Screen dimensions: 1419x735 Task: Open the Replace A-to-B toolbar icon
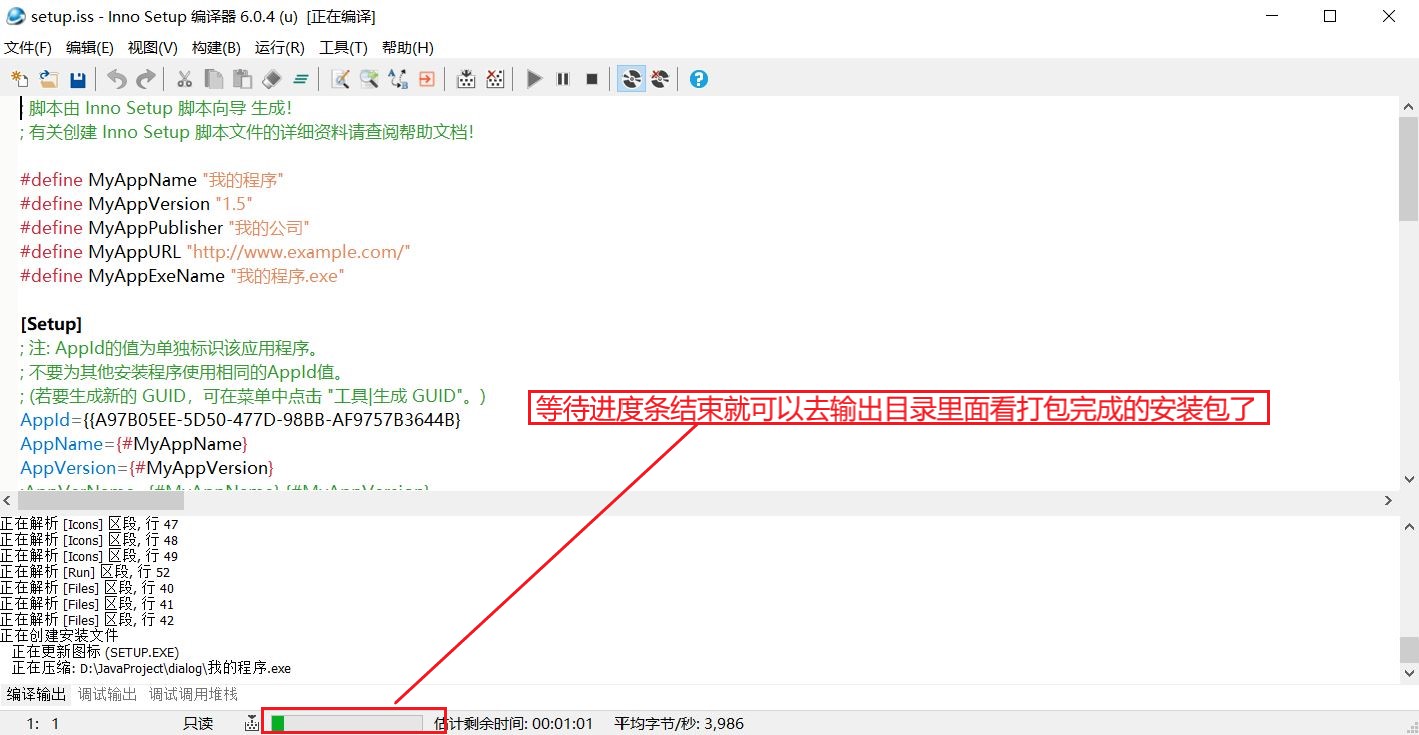tap(398, 79)
